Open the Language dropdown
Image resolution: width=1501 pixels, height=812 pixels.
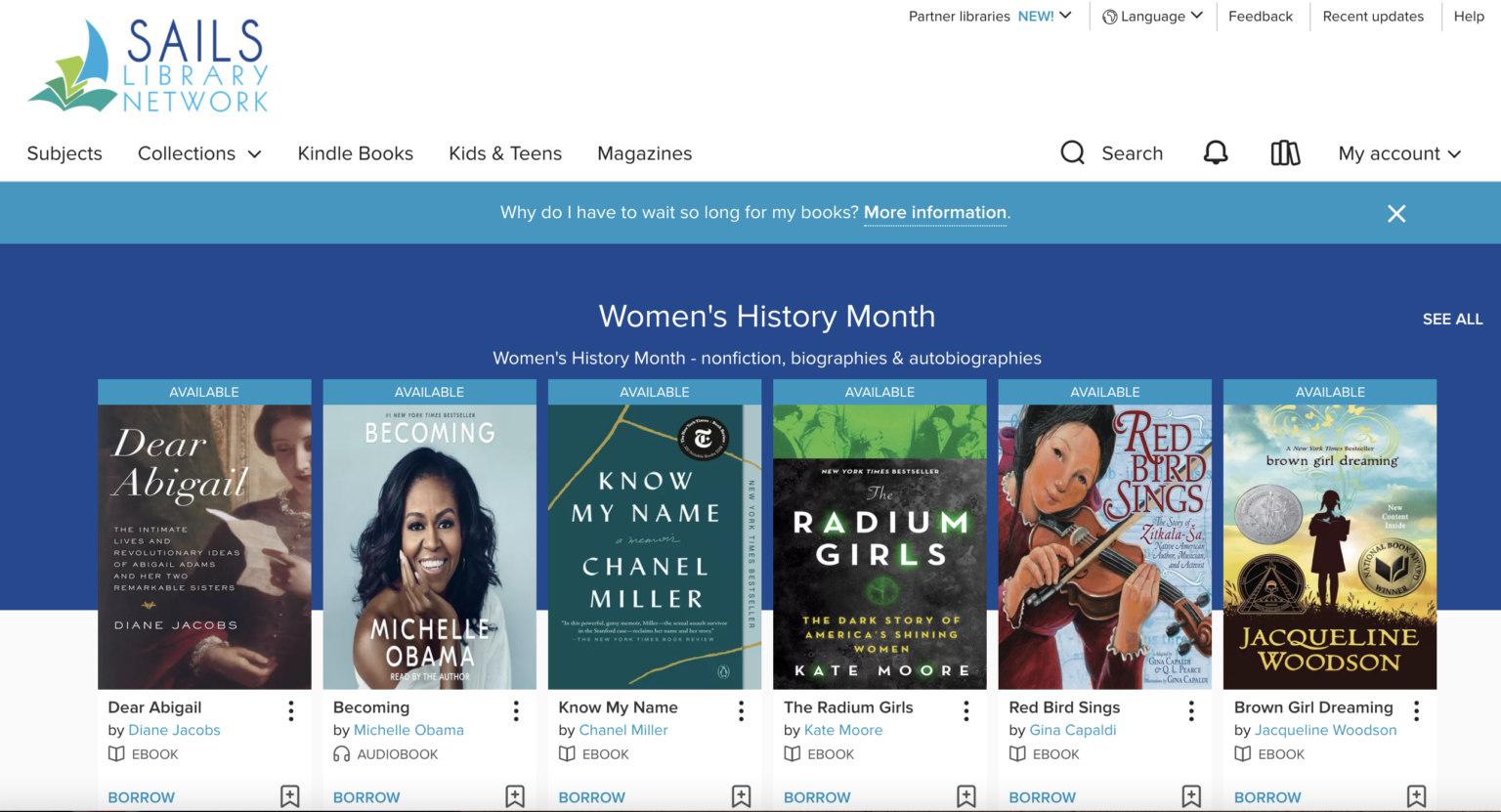coord(1153,17)
